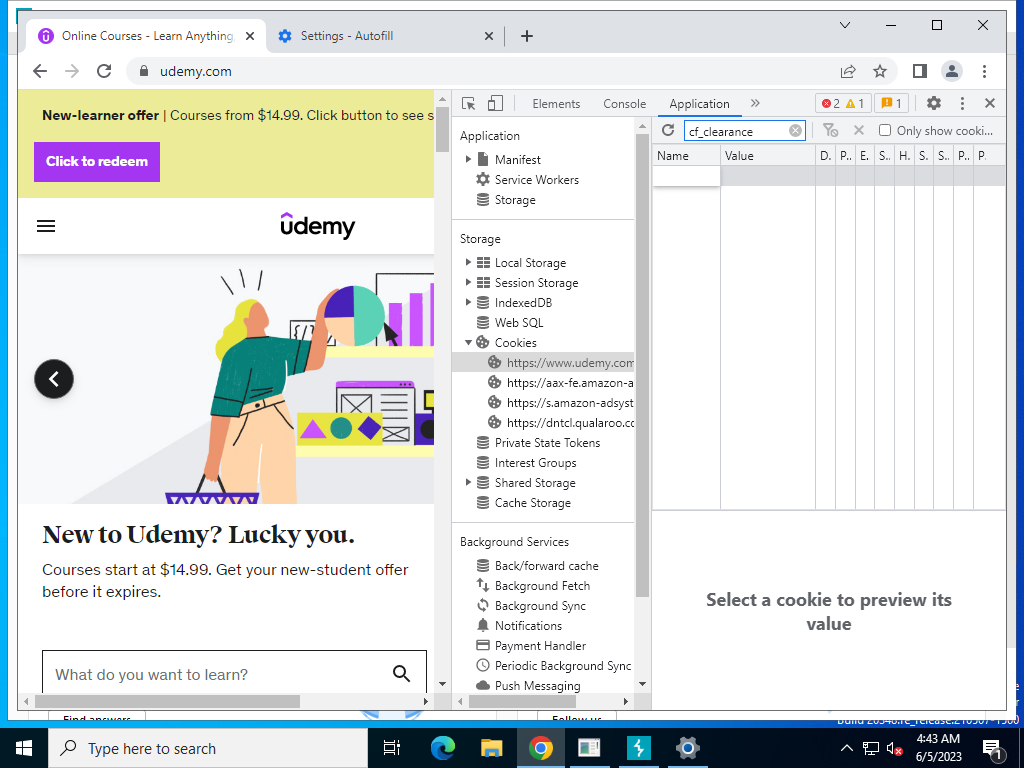1024x768 pixels.
Task: Click the sidebar vertical scrollbar thumb
Action: pos(642,366)
